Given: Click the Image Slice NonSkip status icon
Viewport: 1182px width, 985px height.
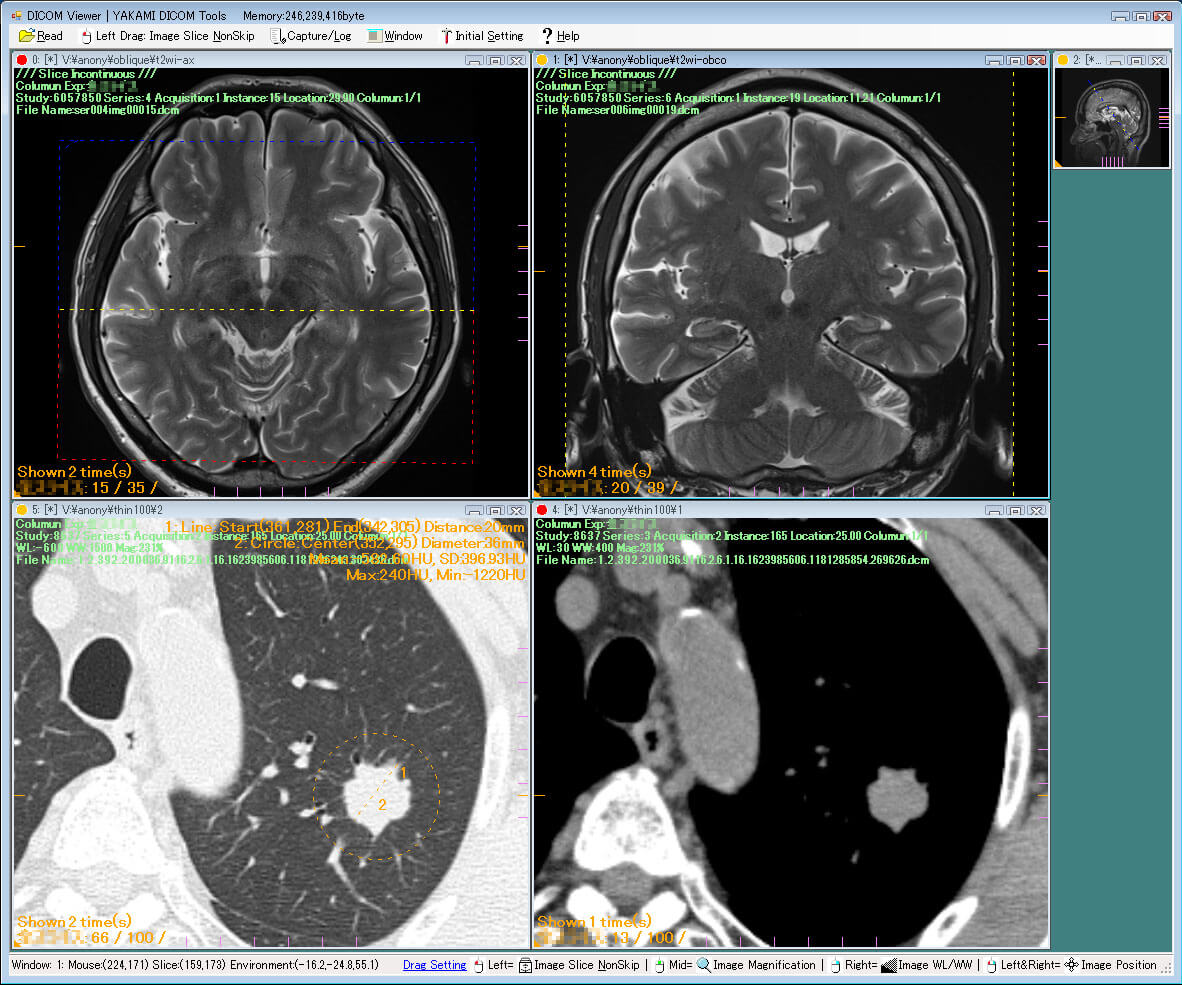Looking at the screenshot, I should [525, 965].
